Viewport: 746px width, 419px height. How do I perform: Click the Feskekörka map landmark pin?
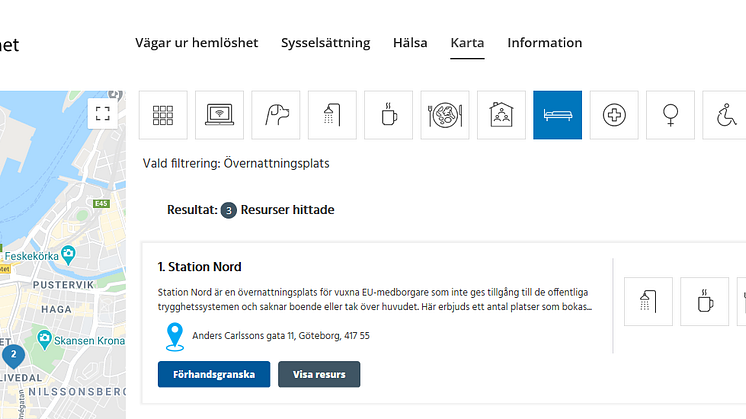[x=69, y=255]
